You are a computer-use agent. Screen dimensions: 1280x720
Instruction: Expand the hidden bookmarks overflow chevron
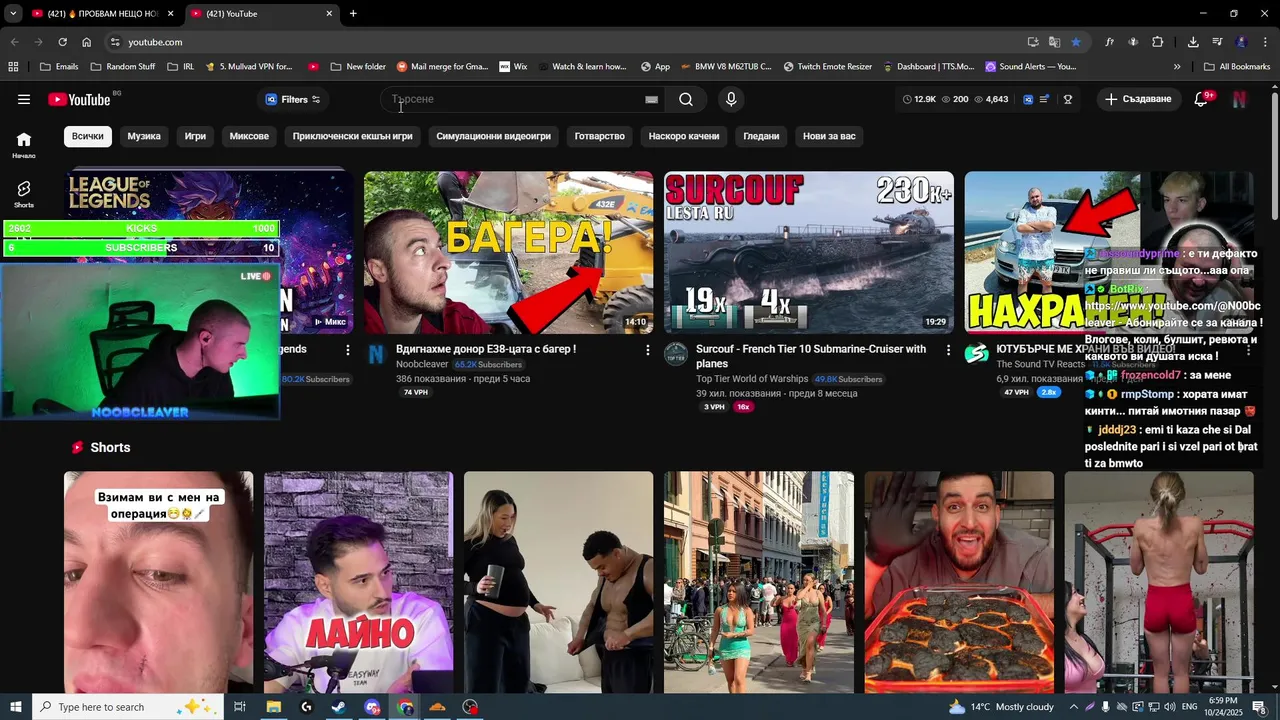[x=1177, y=67]
